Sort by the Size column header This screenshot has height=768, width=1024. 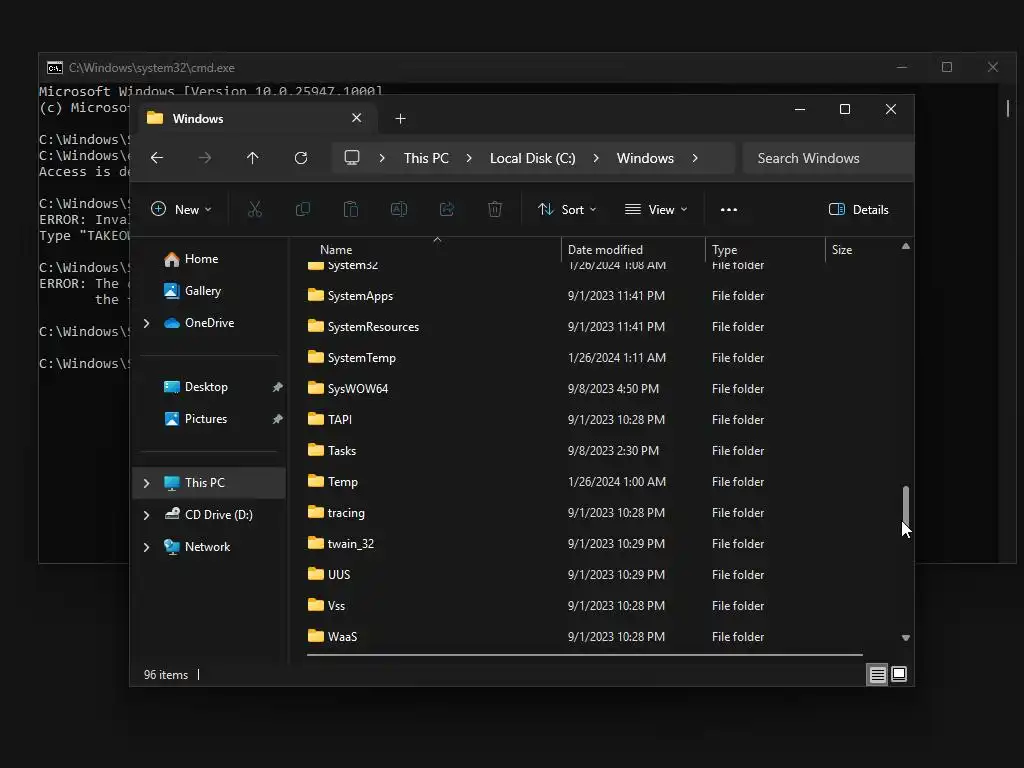tap(842, 250)
